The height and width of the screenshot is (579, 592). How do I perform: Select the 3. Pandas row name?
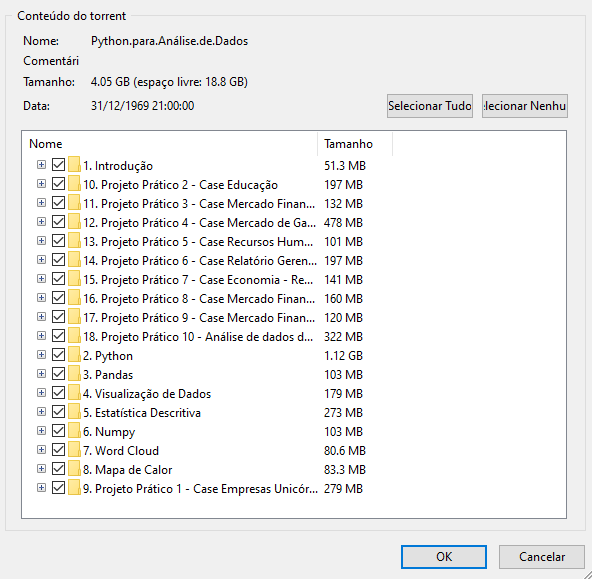click(108, 375)
